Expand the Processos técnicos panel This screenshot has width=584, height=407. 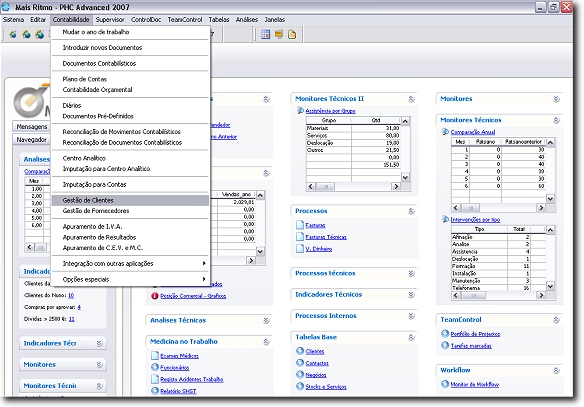(x=411, y=273)
